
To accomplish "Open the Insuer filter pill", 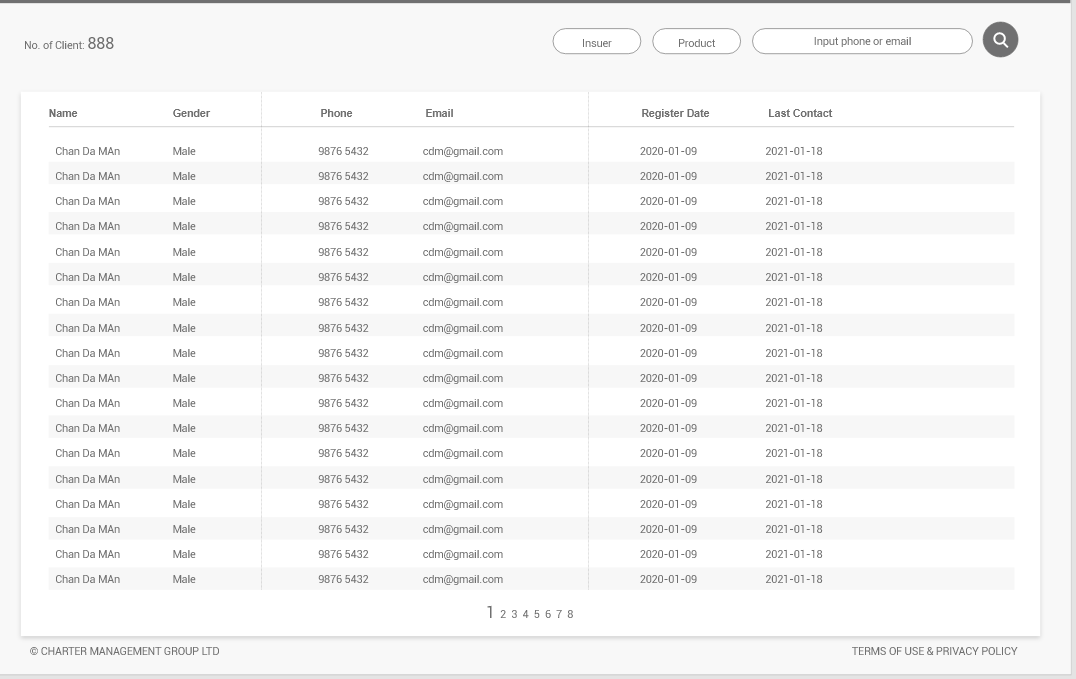I will [596, 42].
